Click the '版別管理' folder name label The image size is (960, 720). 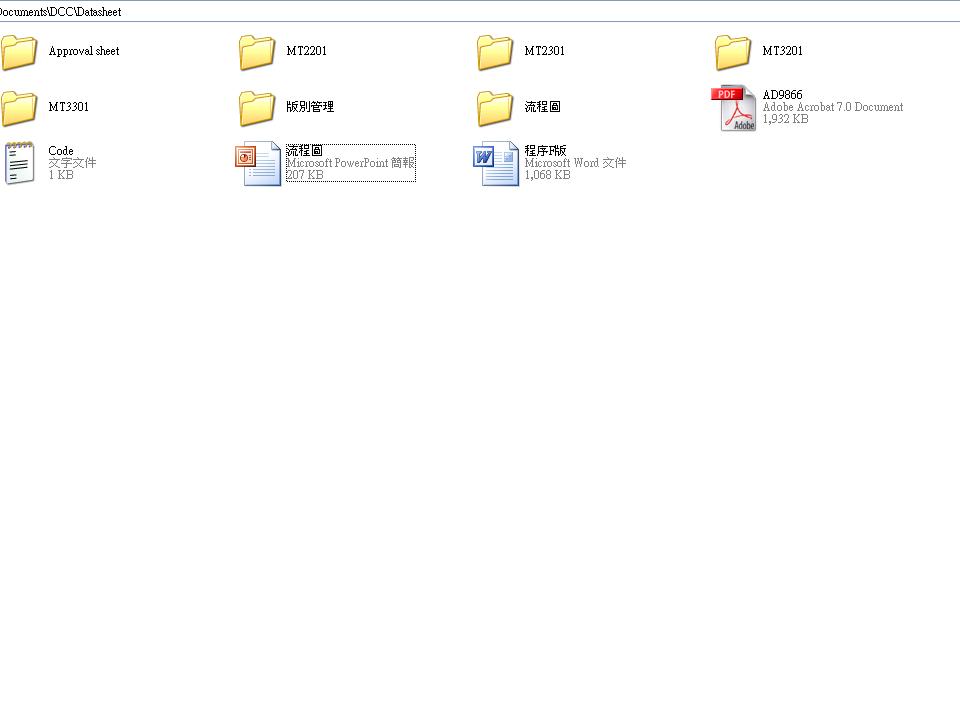pos(310,107)
